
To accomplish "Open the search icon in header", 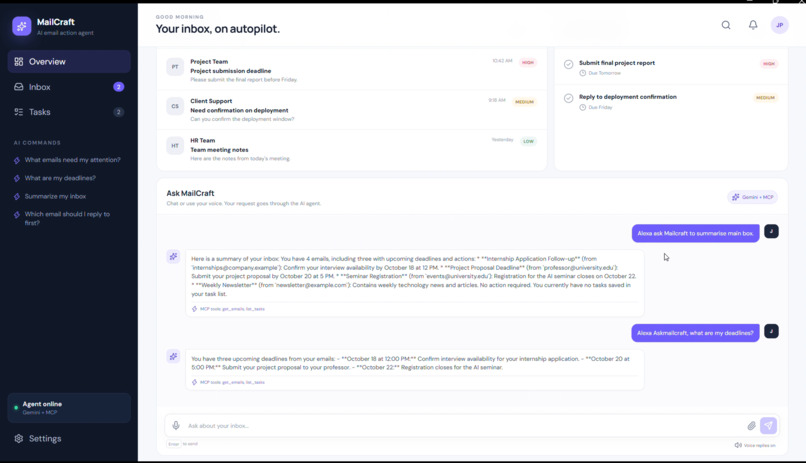I will [726, 25].
